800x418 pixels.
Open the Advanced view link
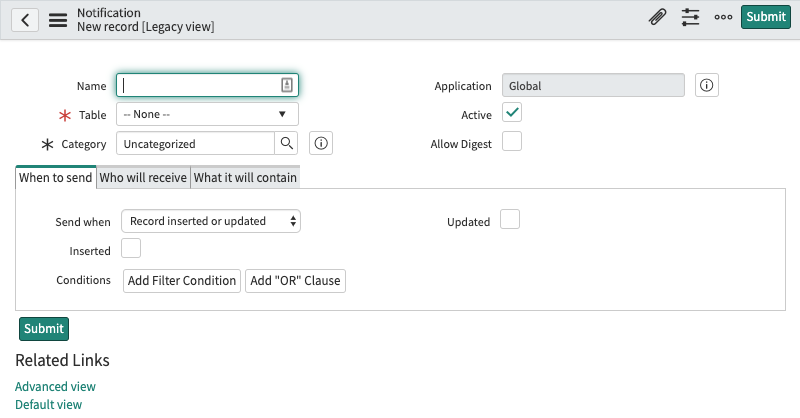pyautogui.click(x=55, y=386)
